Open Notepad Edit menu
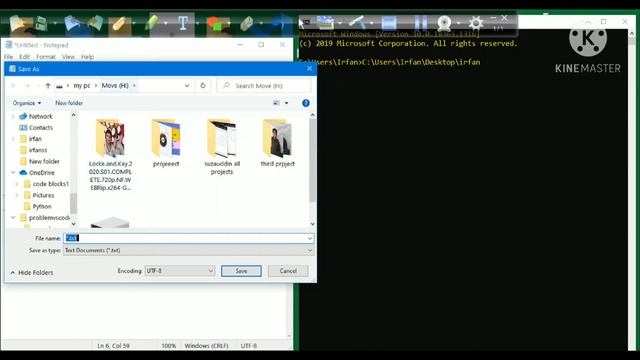 pyautogui.click(x=24, y=57)
